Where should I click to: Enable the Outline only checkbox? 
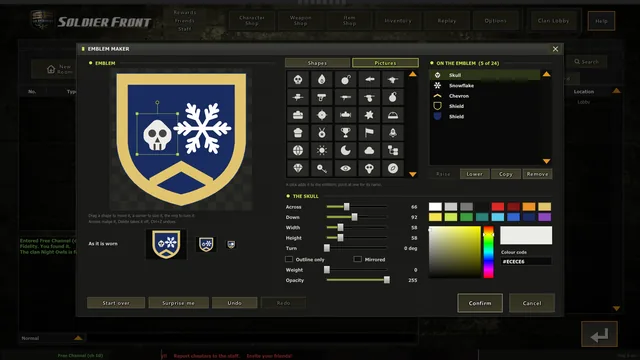click(289, 259)
